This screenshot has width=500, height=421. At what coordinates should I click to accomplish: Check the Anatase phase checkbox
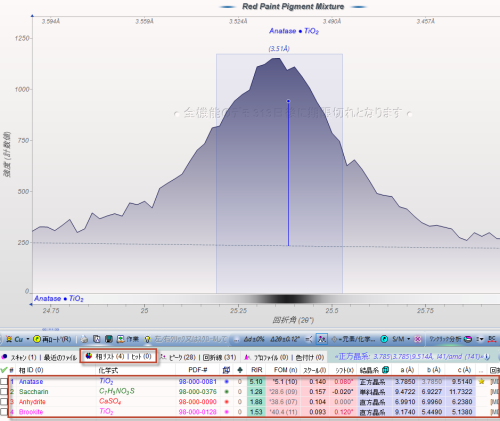coord(4,382)
